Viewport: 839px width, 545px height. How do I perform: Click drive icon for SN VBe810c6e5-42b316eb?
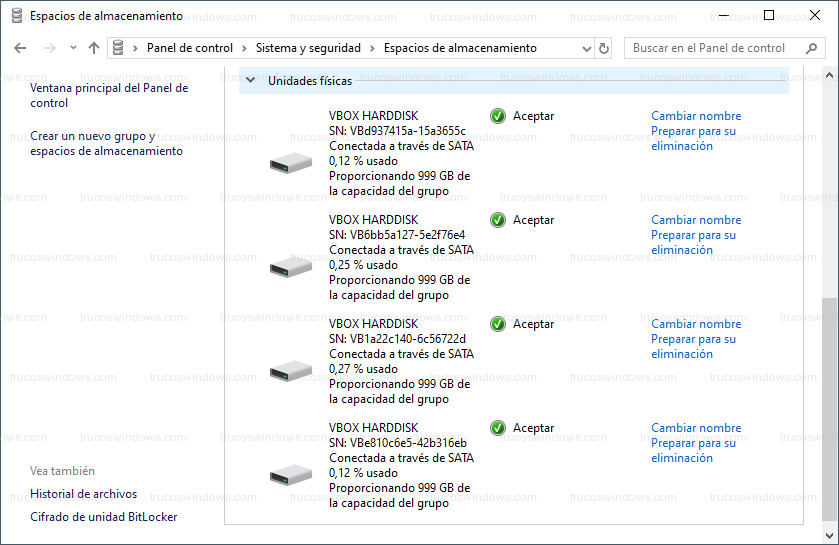(x=291, y=474)
